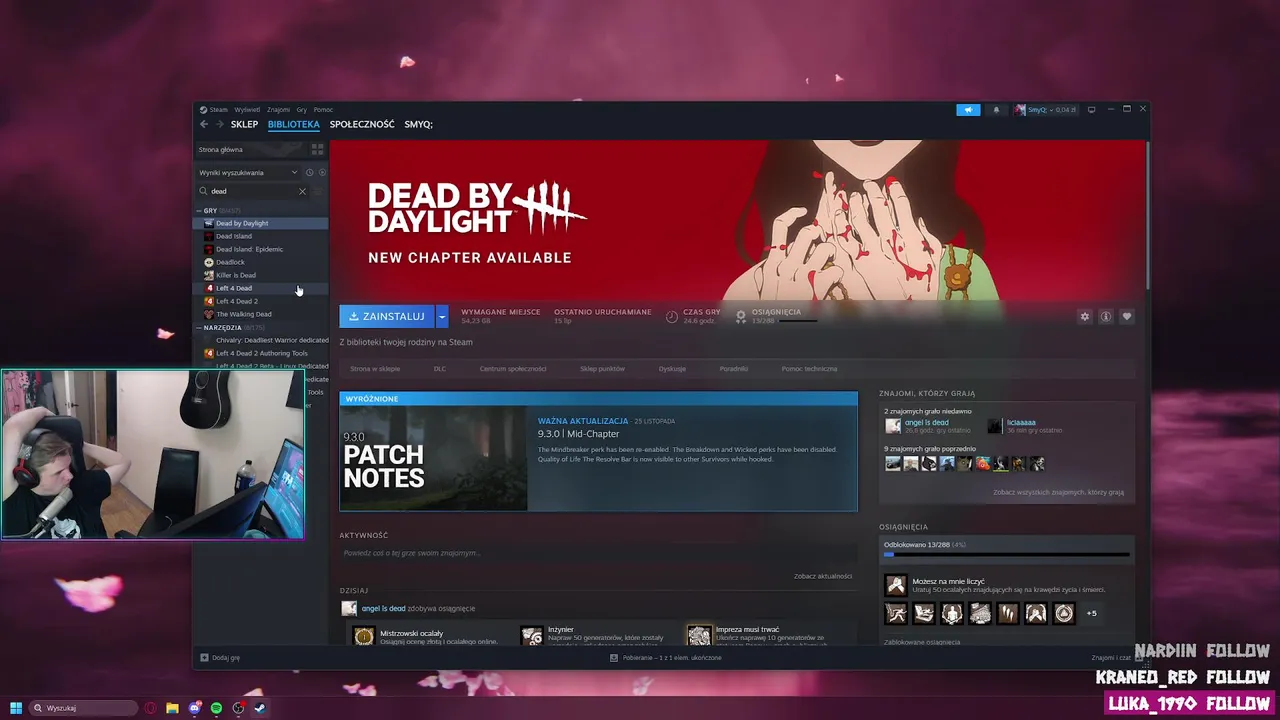Open the 'Mistrzowski ocalały' achievement icon
The height and width of the screenshot is (720, 1280).
pyautogui.click(x=364, y=636)
